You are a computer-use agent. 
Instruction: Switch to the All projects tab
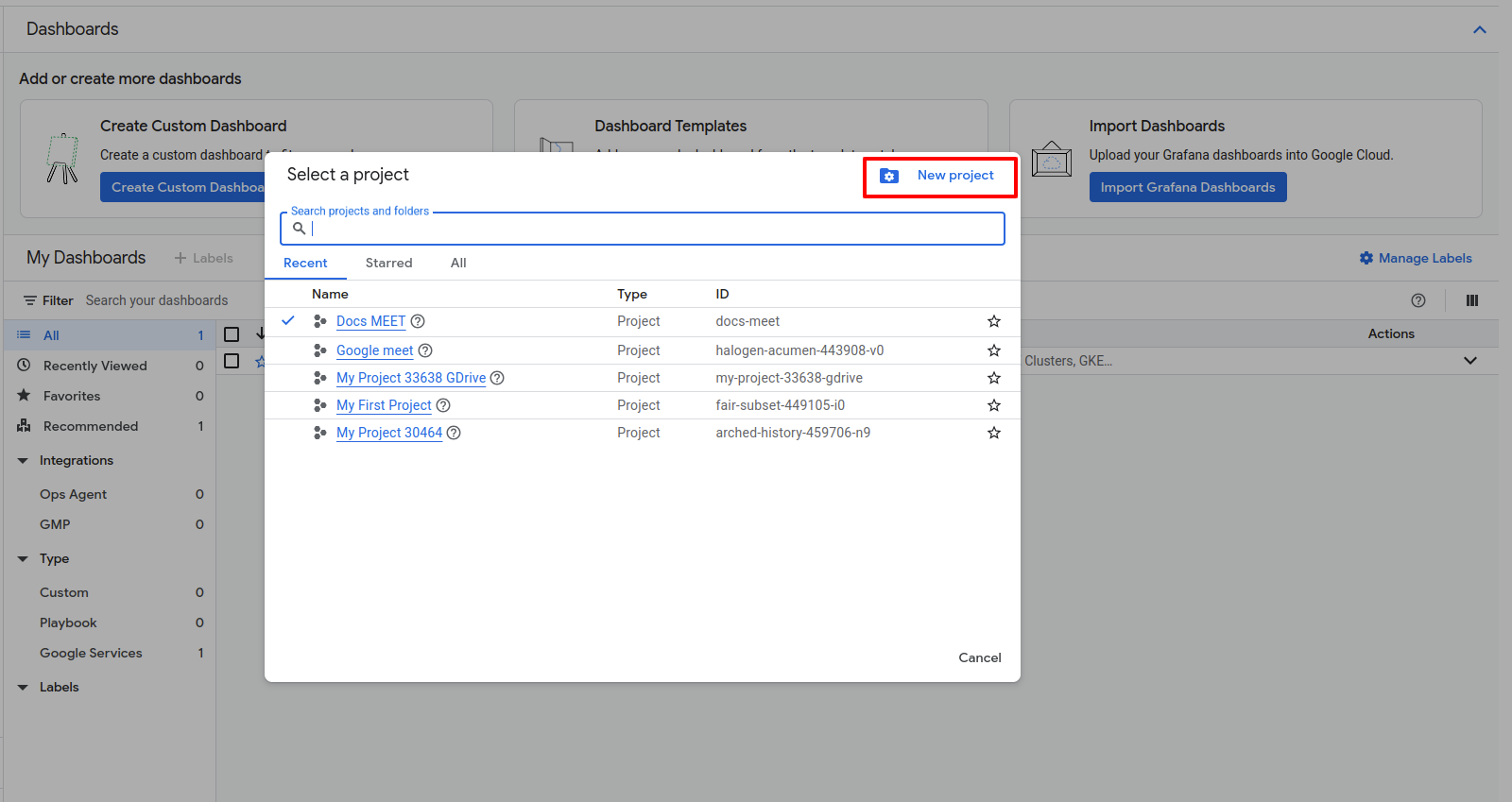(458, 263)
